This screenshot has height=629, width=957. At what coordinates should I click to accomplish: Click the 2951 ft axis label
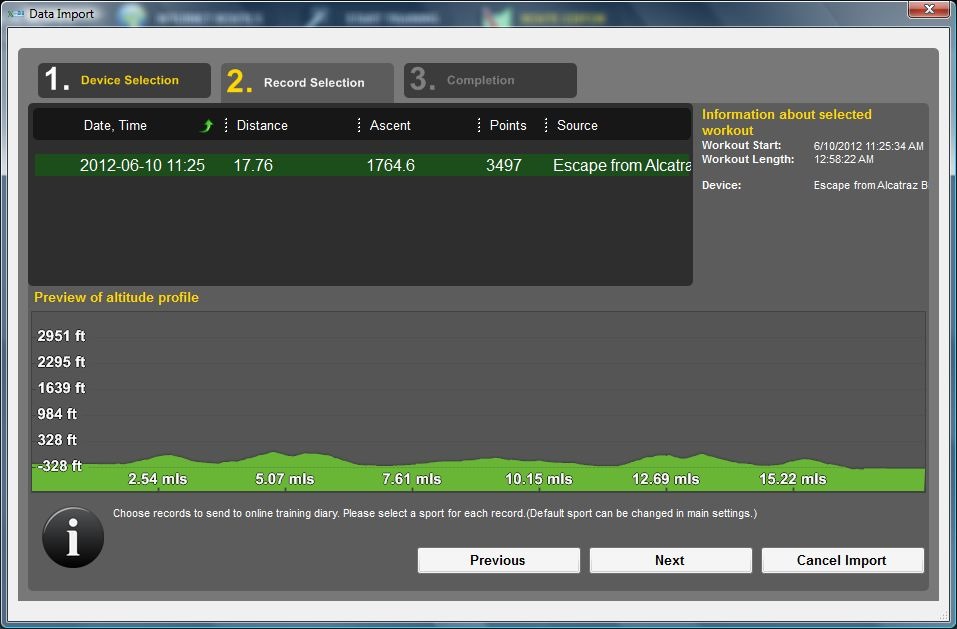click(62, 336)
